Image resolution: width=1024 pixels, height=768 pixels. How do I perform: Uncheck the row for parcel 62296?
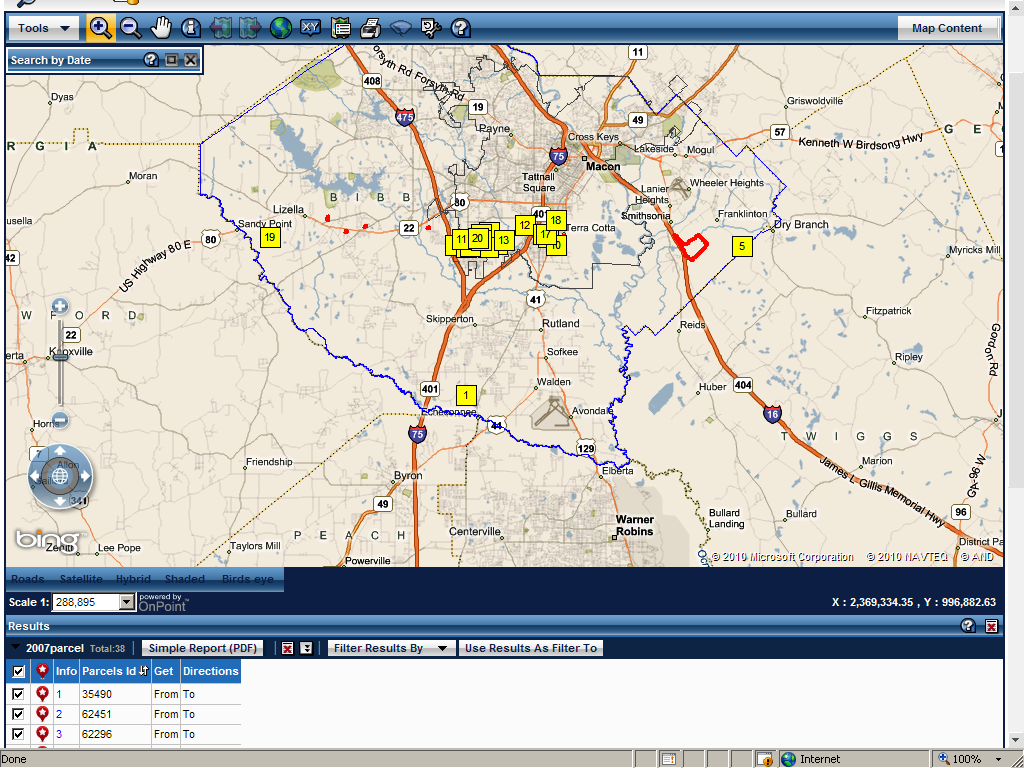(x=18, y=735)
